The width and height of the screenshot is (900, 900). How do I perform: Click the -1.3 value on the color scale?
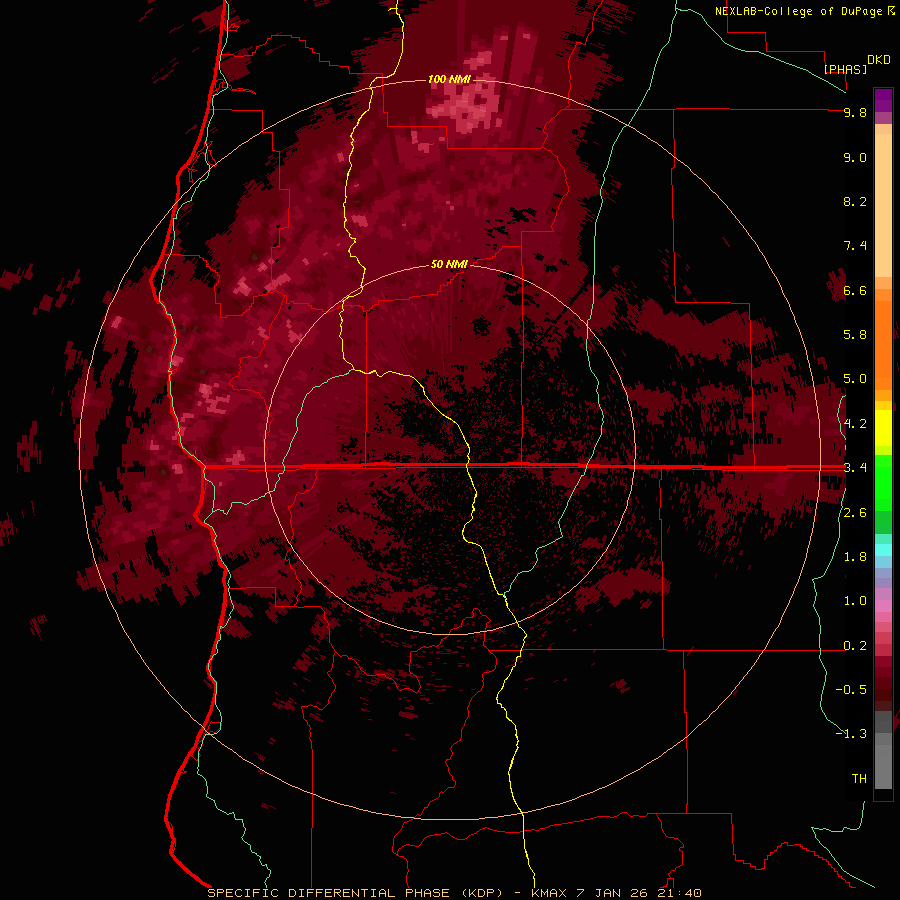(x=851, y=734)
